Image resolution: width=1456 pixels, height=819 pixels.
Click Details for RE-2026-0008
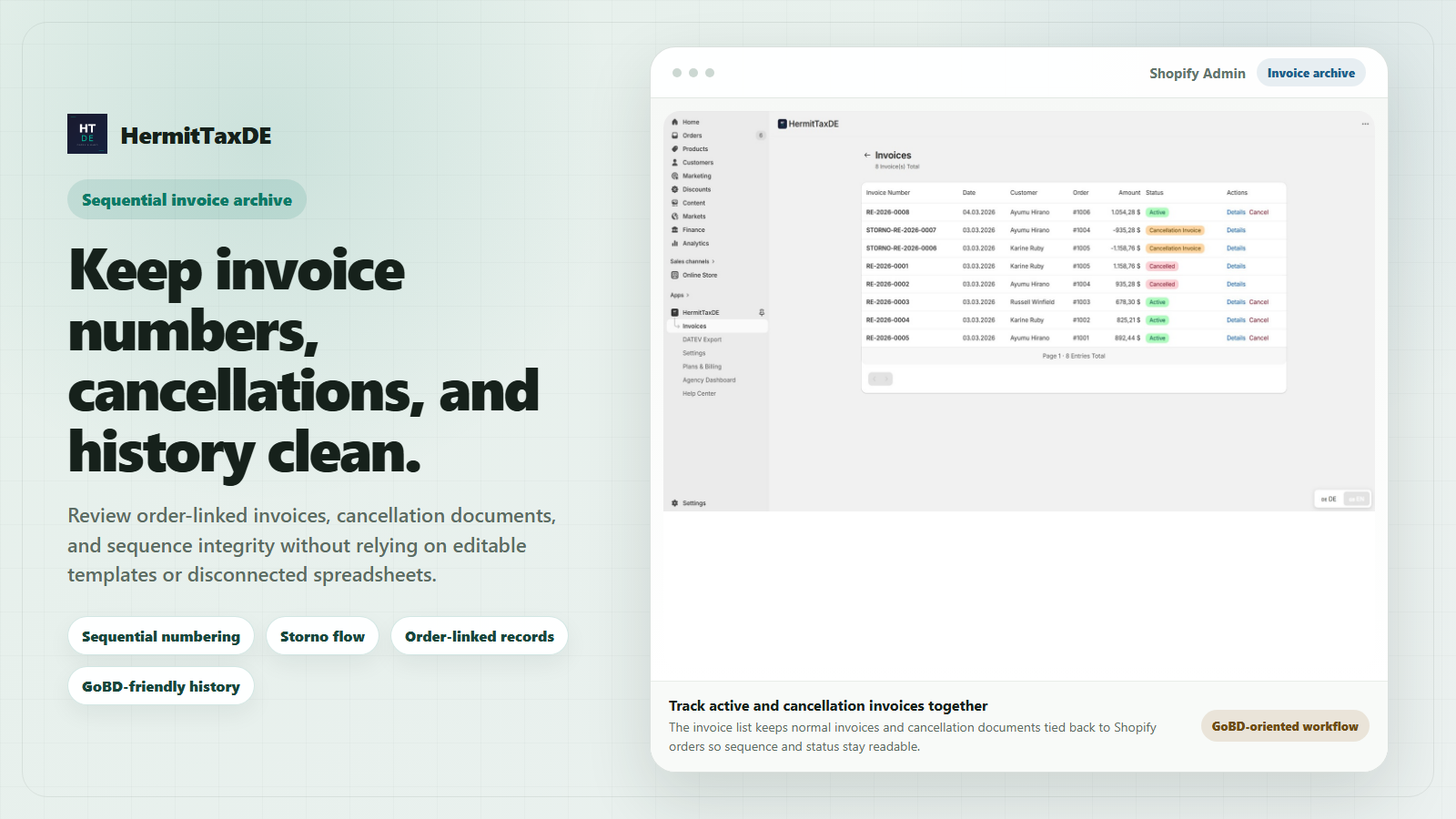(x=1236, y=212)
